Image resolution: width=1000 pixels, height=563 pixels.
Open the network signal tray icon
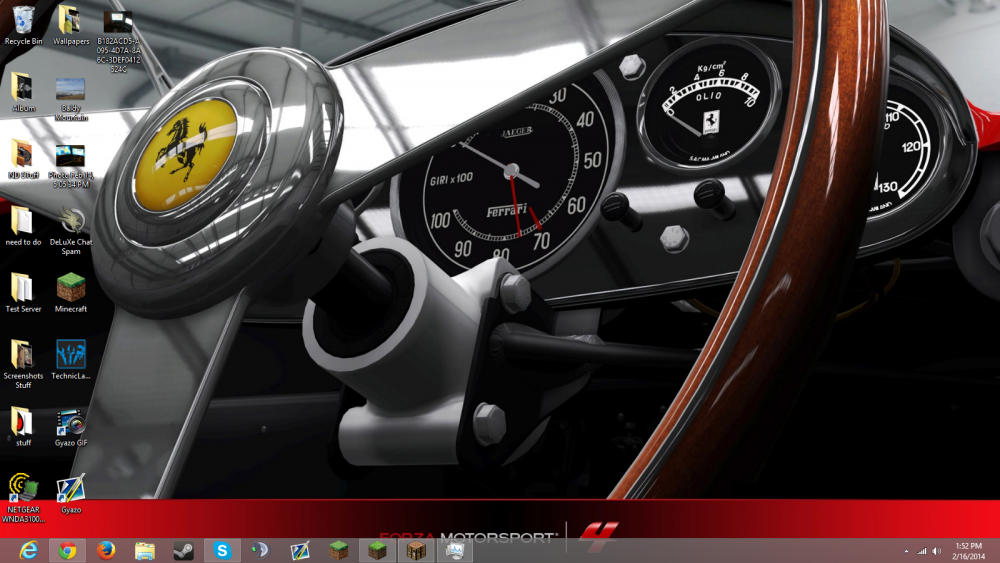921,551
